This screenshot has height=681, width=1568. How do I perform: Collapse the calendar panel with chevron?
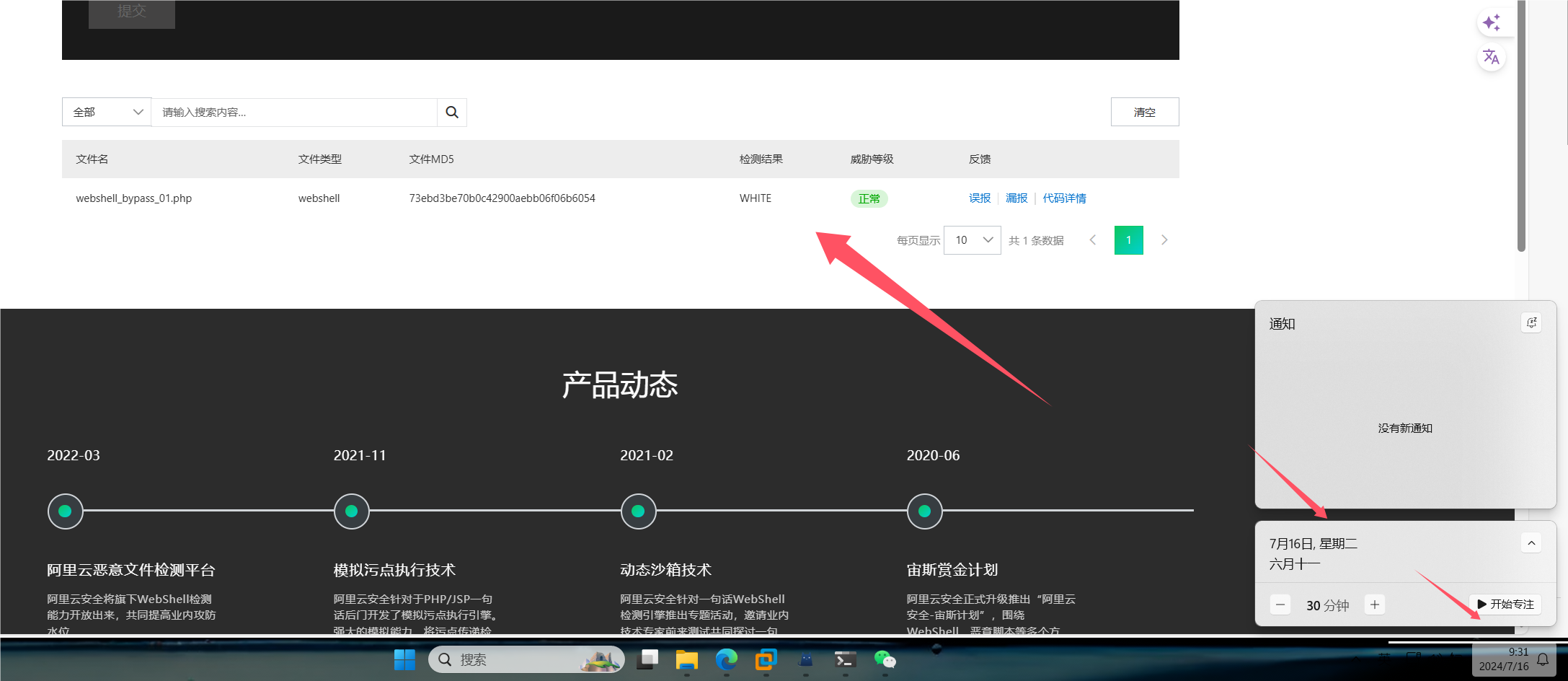[x=1531, y=543]
